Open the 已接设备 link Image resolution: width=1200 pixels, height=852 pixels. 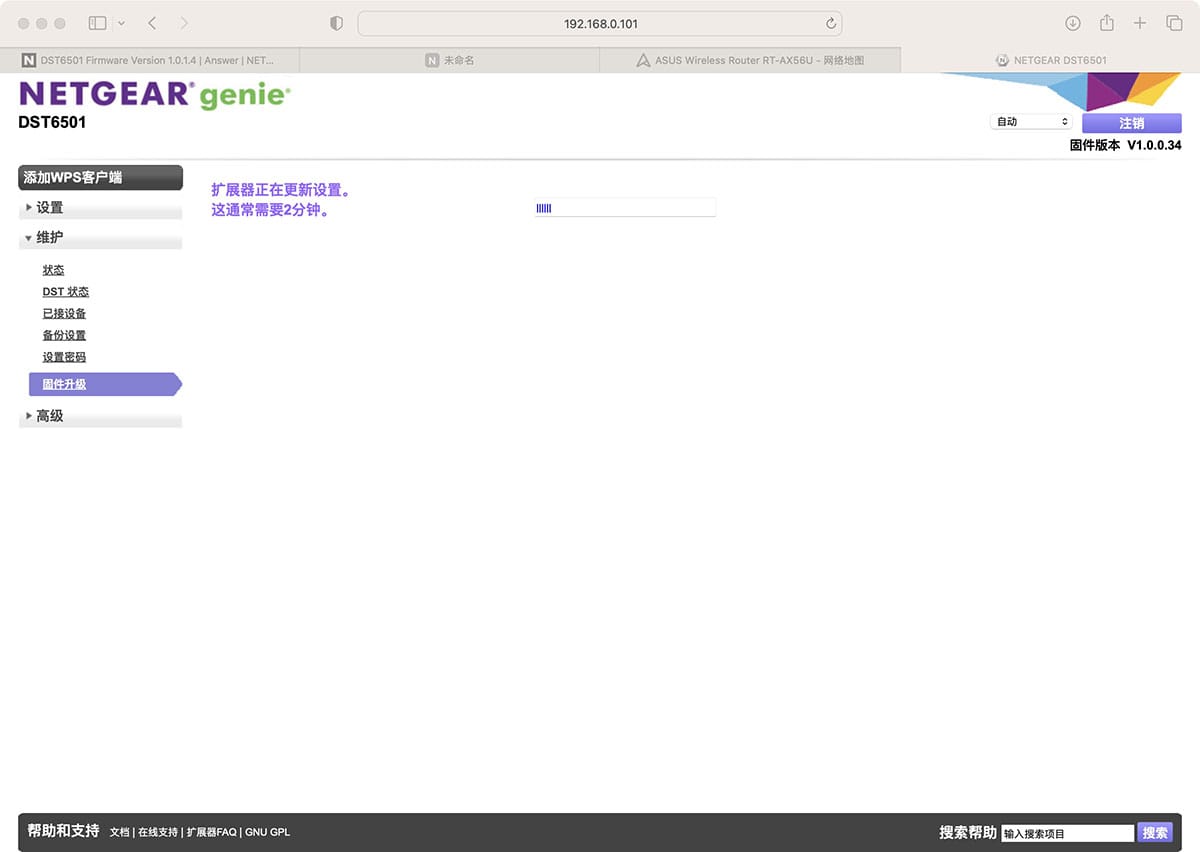coord(64,314)
